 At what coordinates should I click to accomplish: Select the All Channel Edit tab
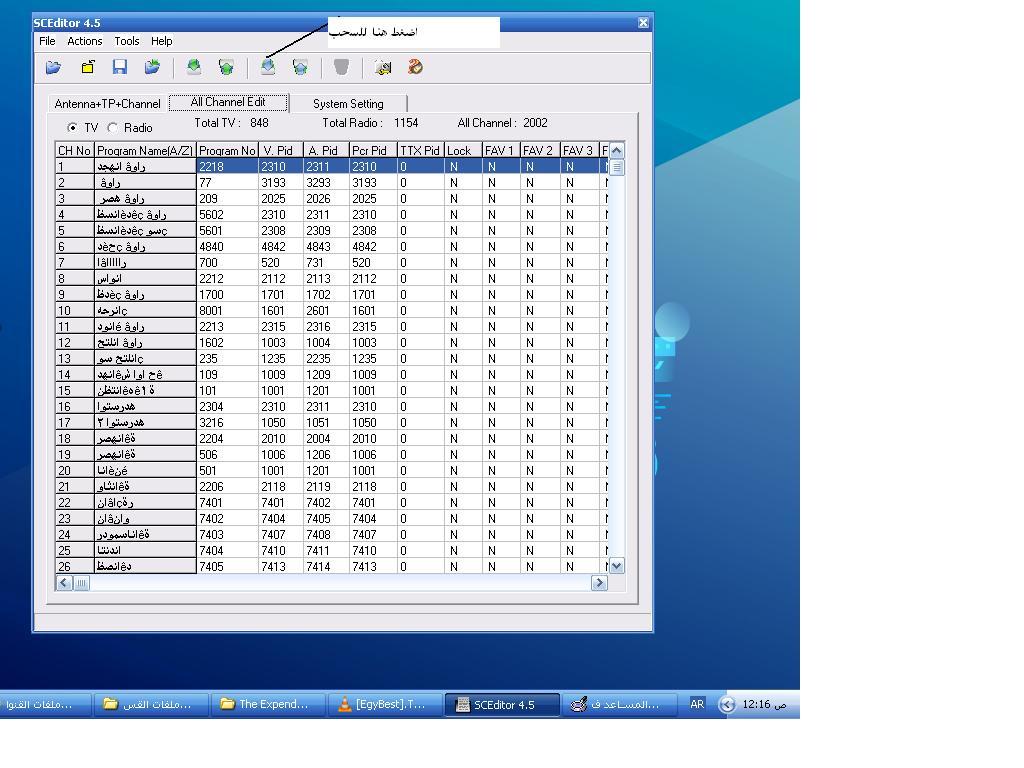(228, 103)
